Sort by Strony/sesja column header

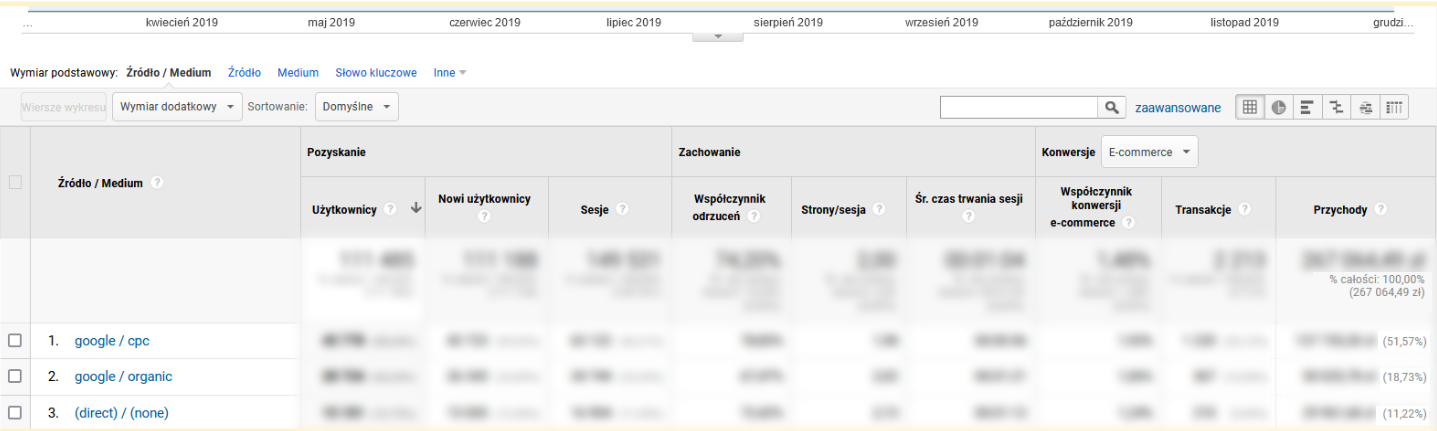pos(834,209)
